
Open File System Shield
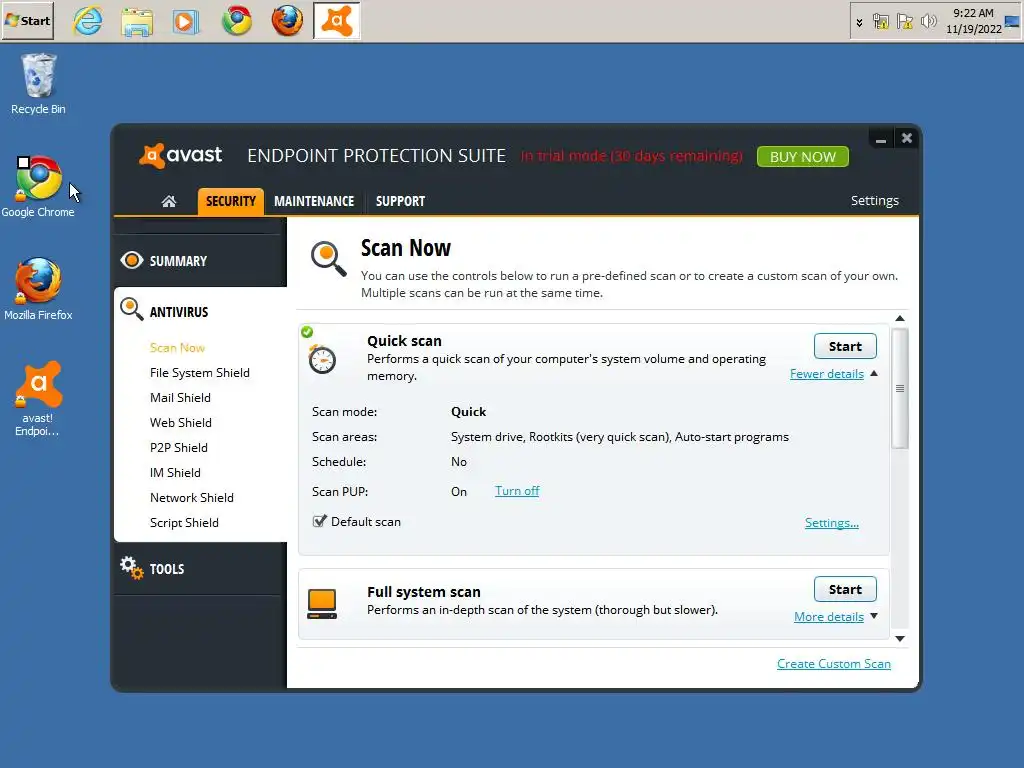click(x=200, y=372)
